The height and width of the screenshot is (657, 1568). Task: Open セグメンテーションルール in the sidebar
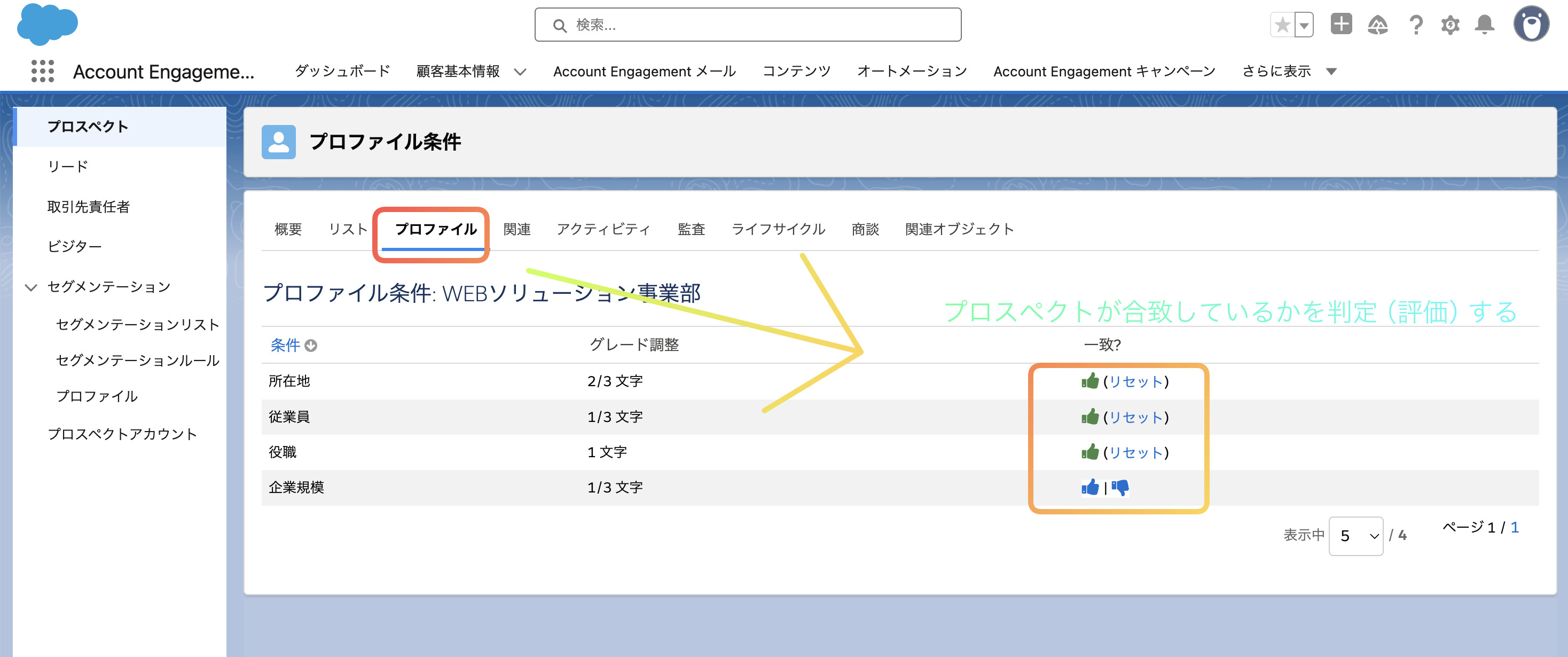[x=137, y=361]
